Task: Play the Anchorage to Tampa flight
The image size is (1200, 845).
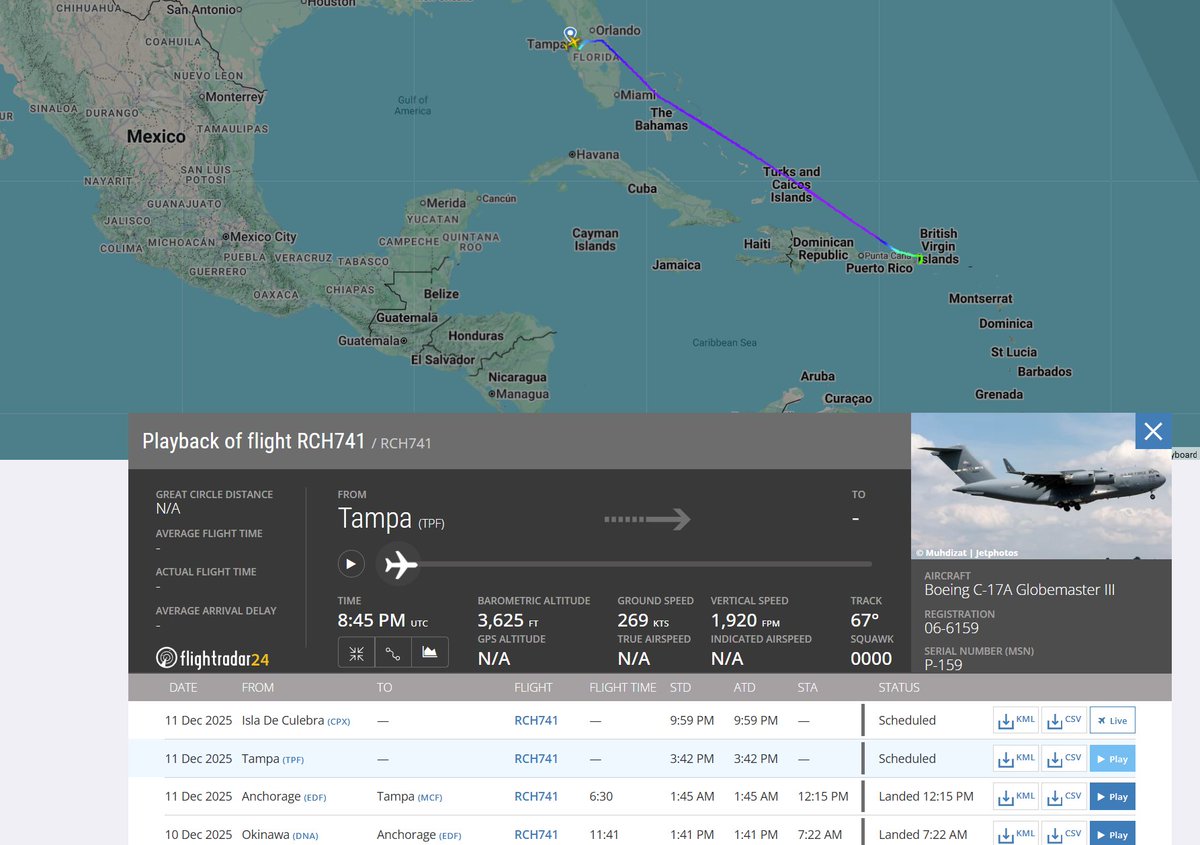Action: coord(1112,797)
